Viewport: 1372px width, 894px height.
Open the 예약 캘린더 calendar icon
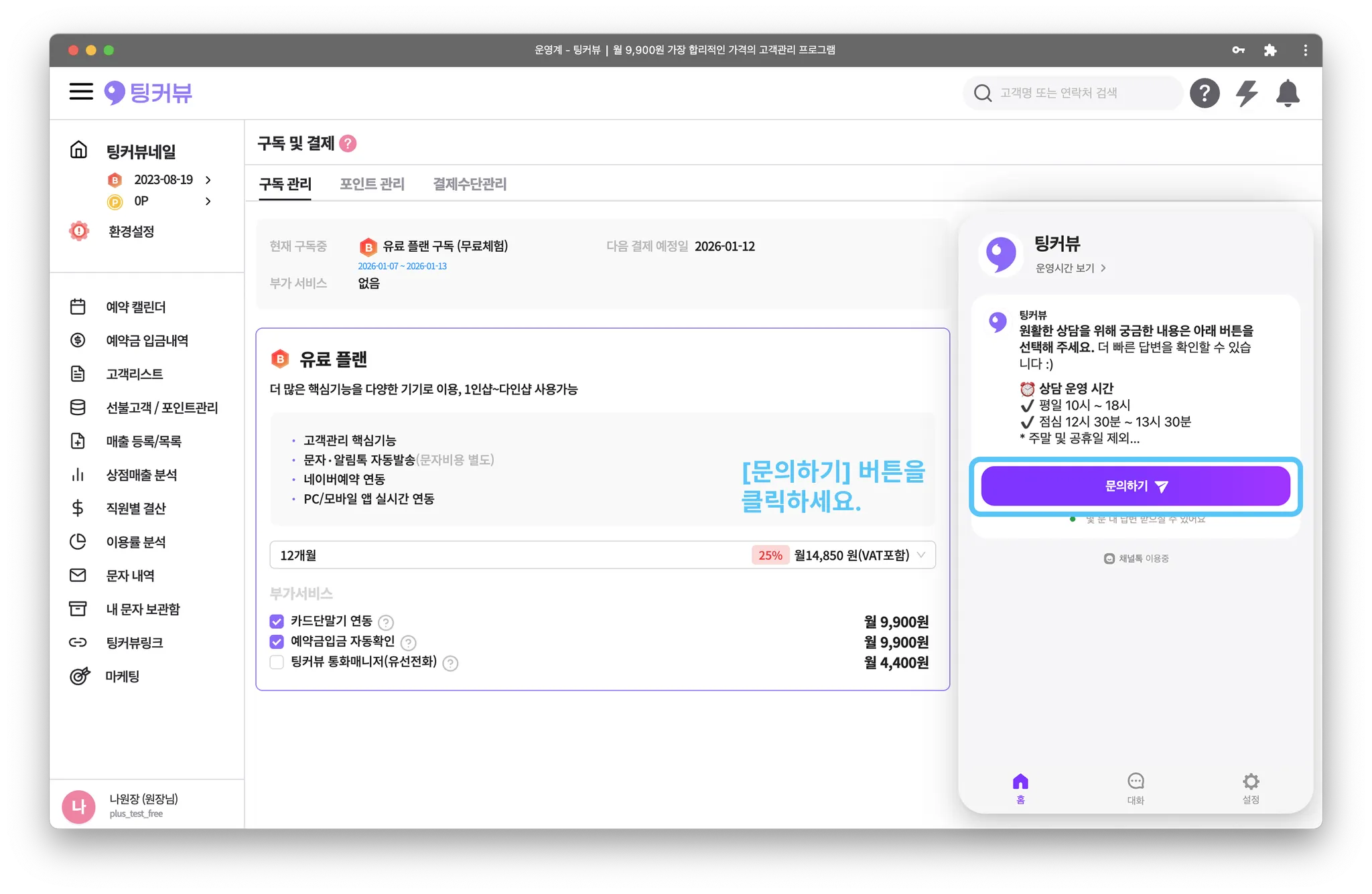pyautogui.click(x=78, y=307)
